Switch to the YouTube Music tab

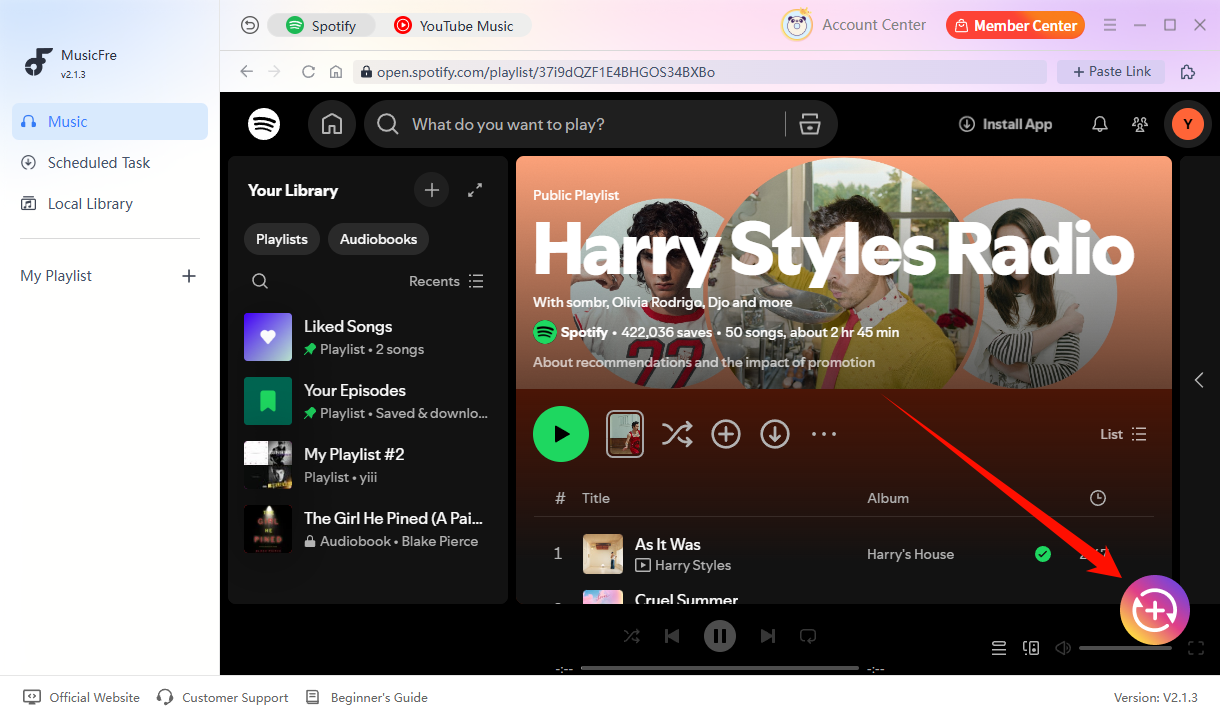(454, 26)
